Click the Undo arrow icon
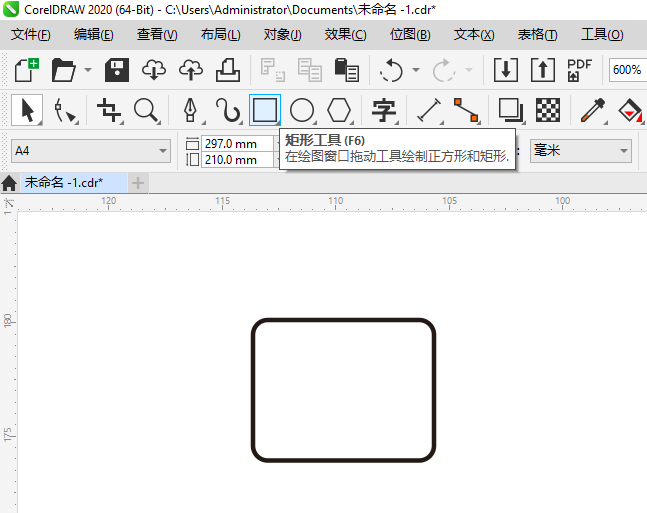The width and height of the screenshot is (647, 513). 391,70
